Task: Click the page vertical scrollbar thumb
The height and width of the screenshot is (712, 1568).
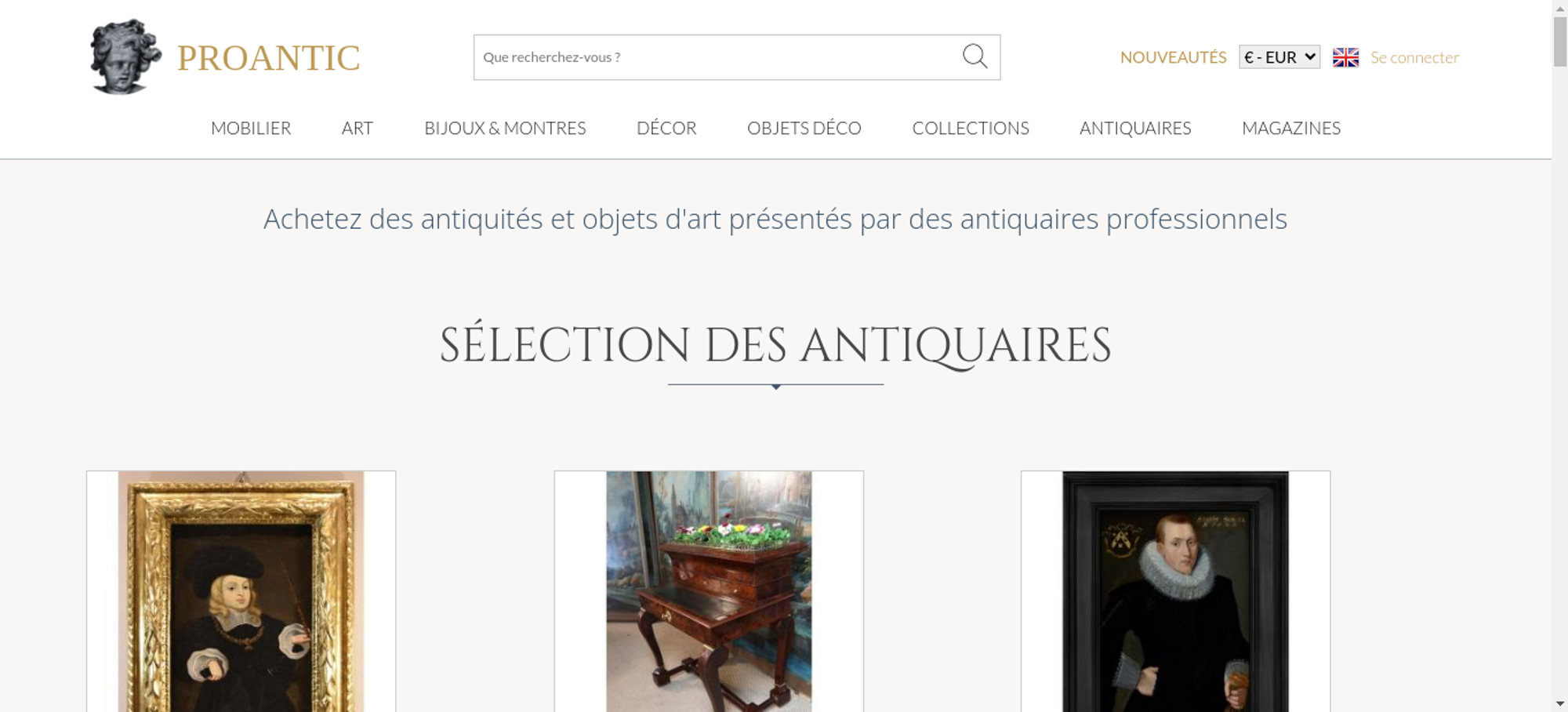Action: [x=1560, y=42]
